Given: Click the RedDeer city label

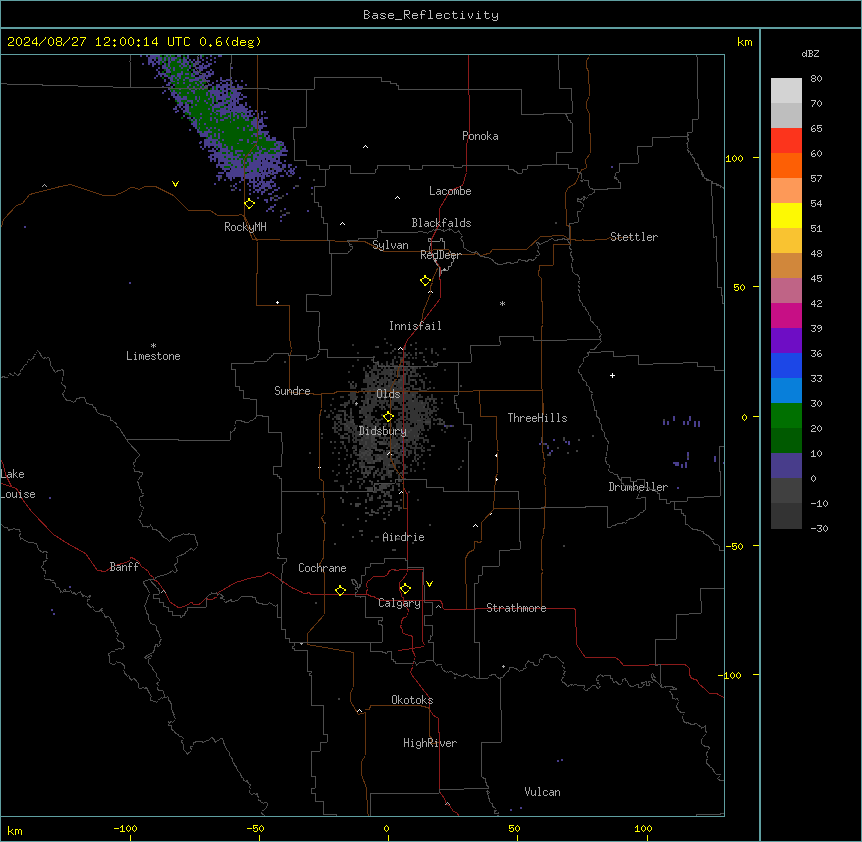Looking at the screenshot, I should coord(440,255).
